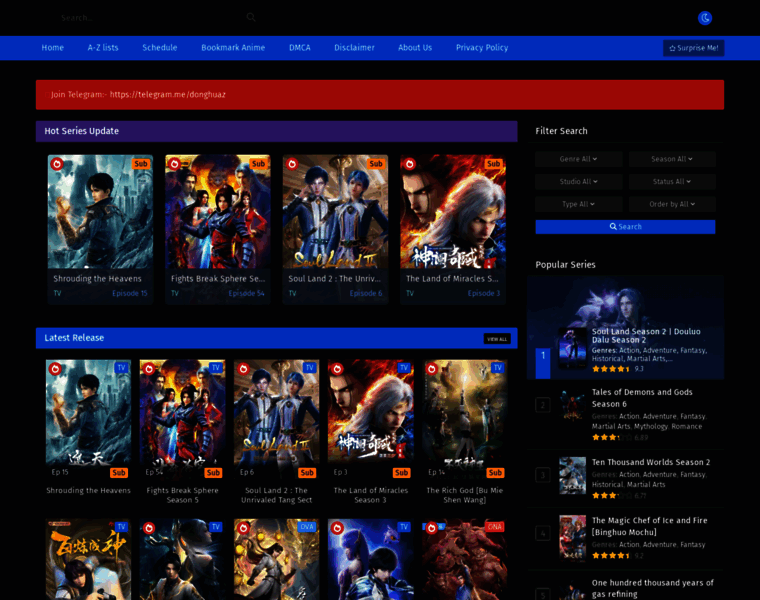760x600 pixels.
Task: Open A-Z lists page
Action: [x=103, y=47]
